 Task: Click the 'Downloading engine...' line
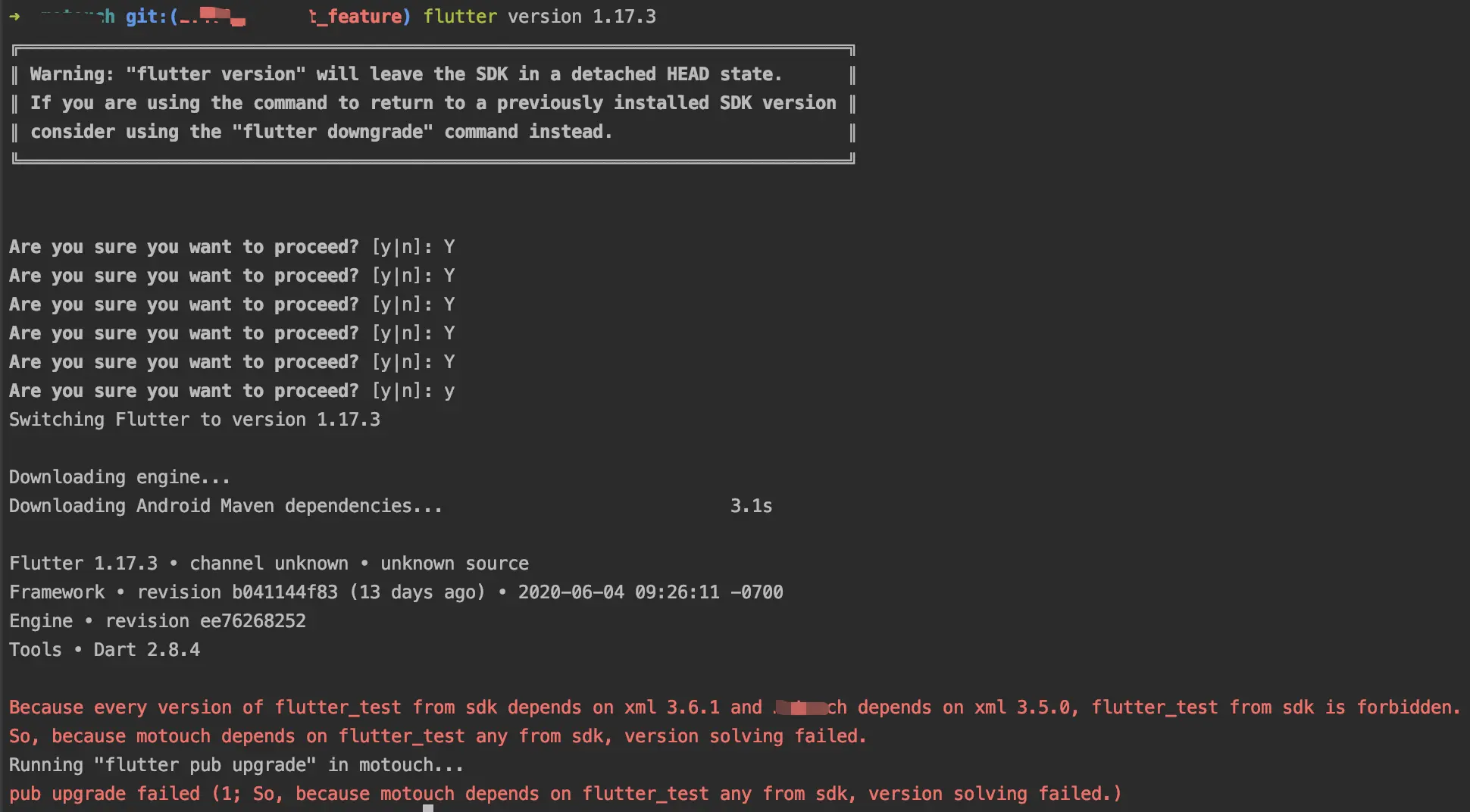coord(119,477)
